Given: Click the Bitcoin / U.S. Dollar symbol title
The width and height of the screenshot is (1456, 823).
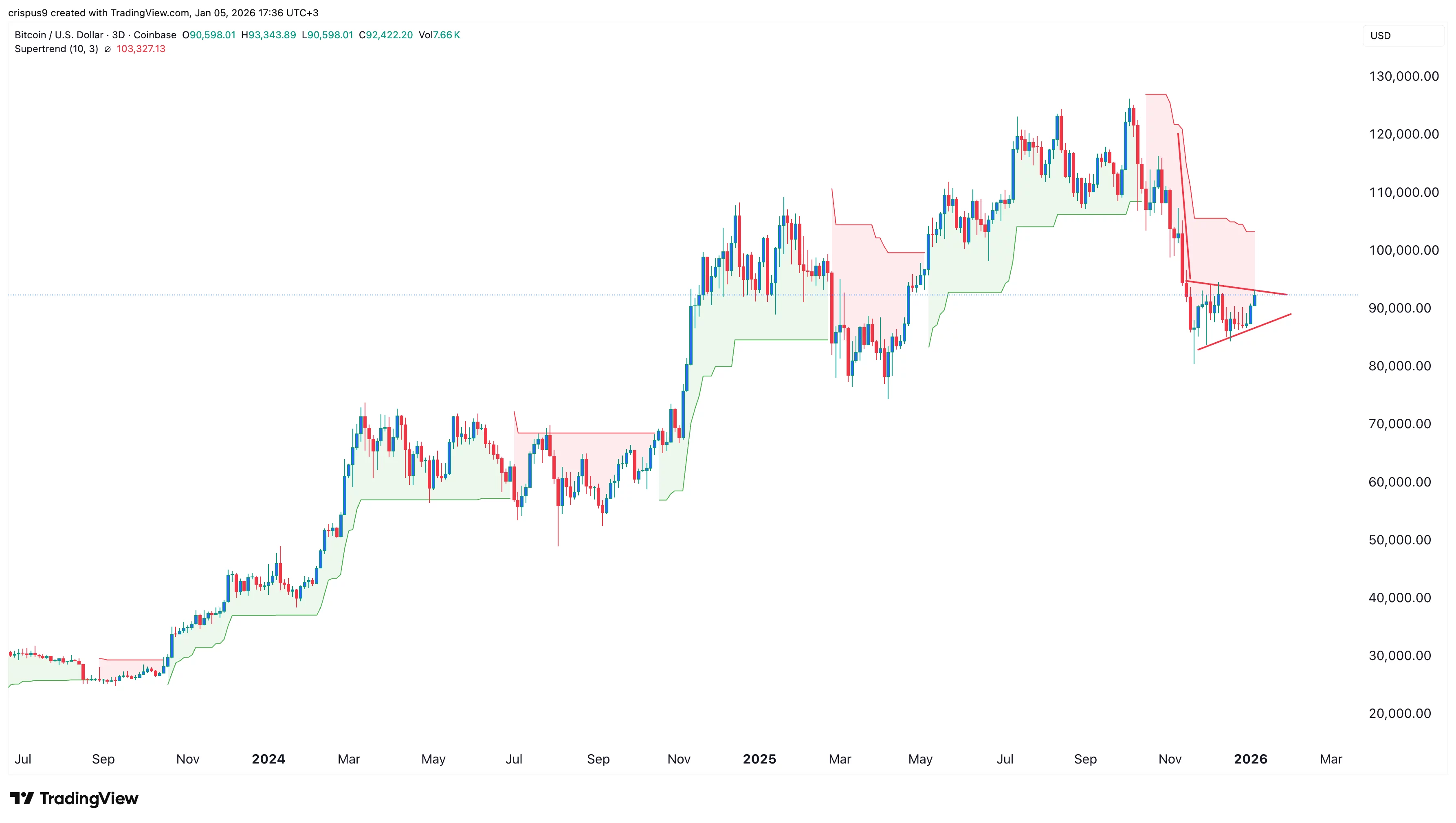Looking at the screenshot, I should (59, 35).
